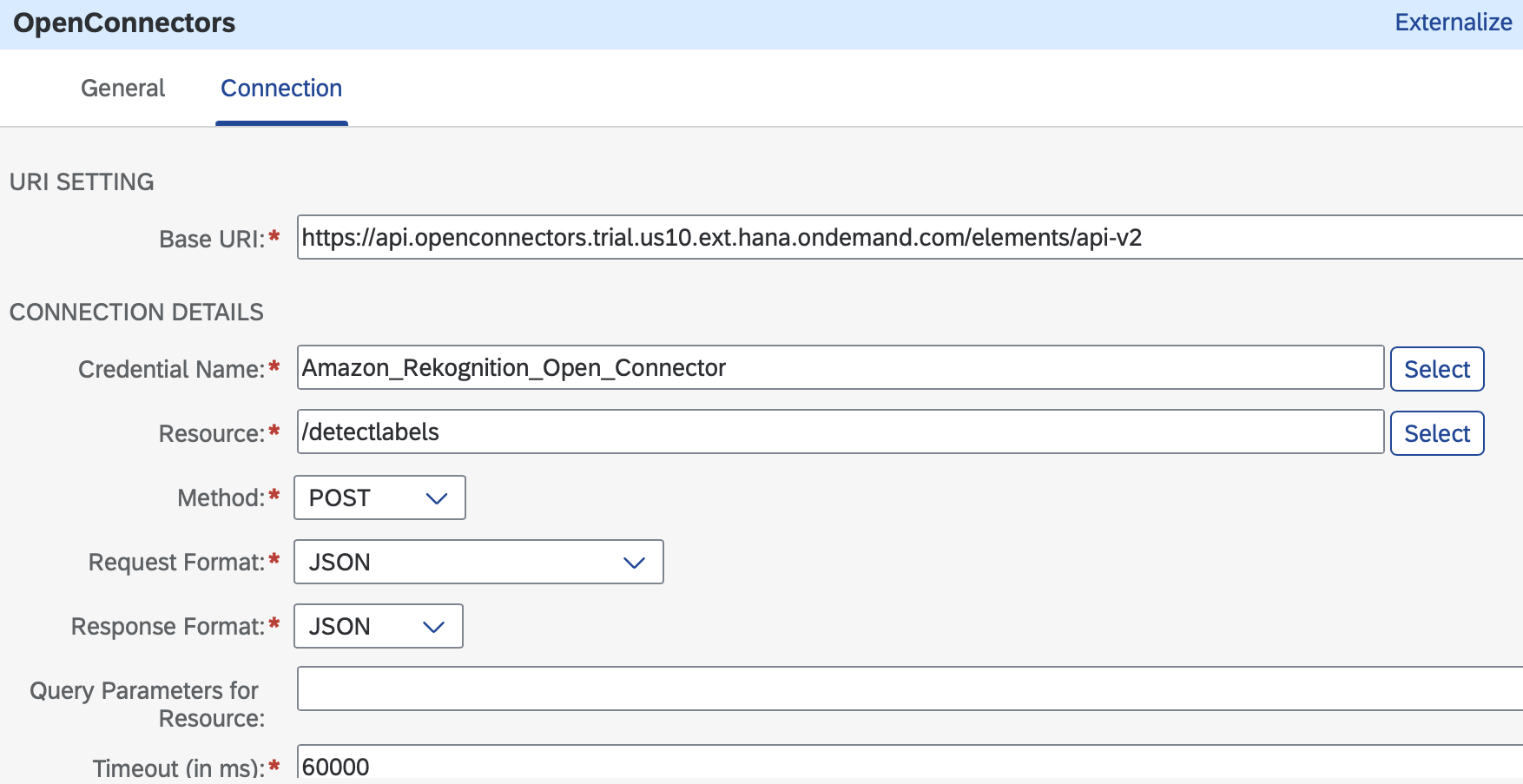Open the Response Format dropdown

click(379, 626)
